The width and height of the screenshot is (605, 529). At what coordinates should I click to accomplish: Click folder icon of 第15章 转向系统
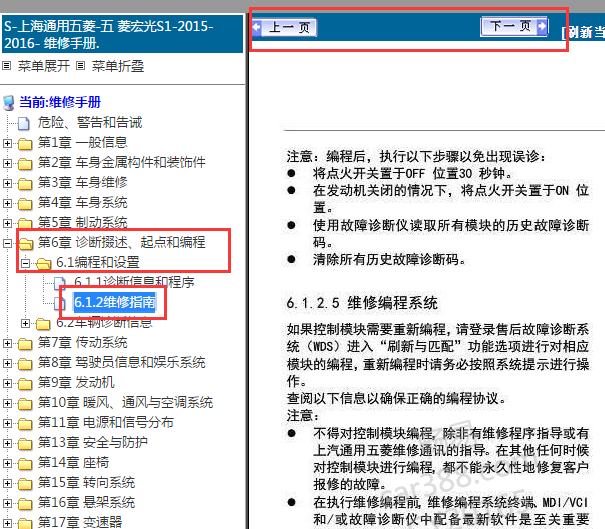click(25, 484)
